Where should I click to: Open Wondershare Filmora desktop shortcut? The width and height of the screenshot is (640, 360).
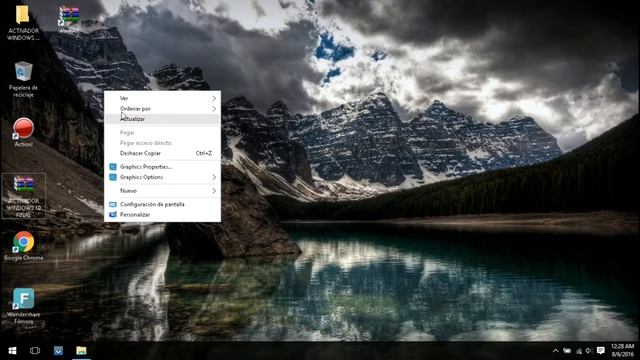23,306
